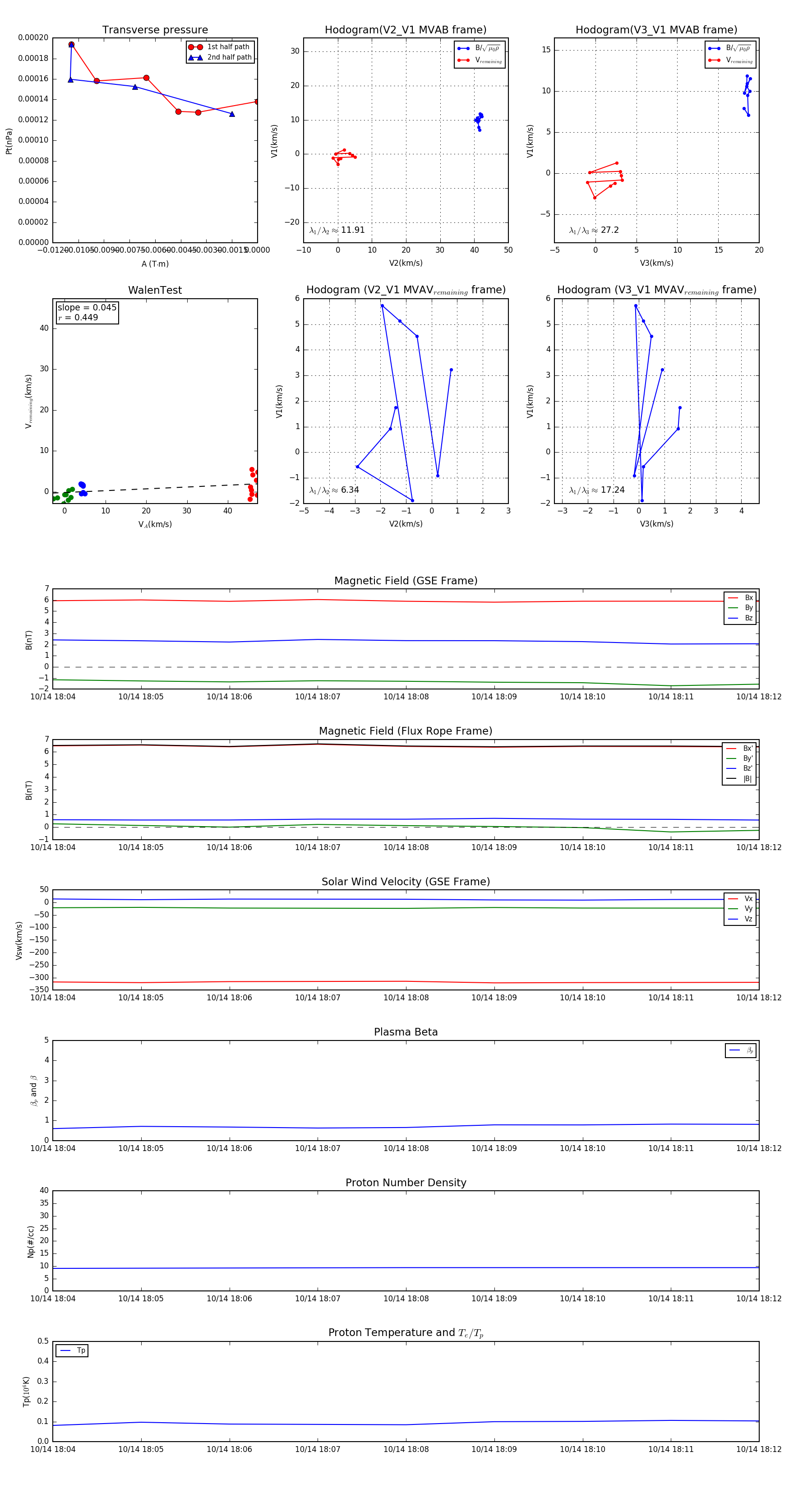The image size is (812, 1489).
Task: Select the βp legend entry in Plasma Beta
Action: 741,1050
